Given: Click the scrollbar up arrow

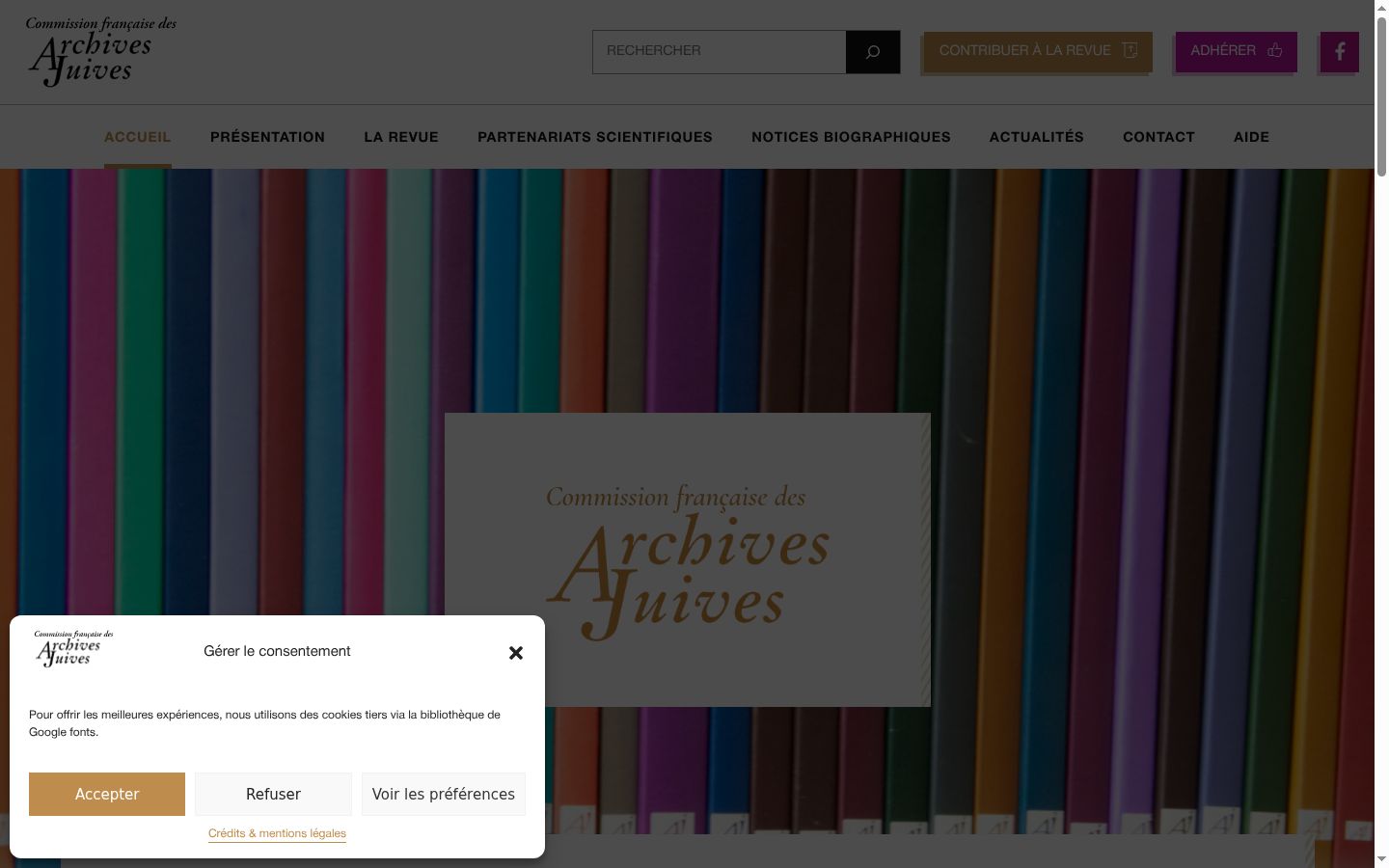Looking at the screenshot, I should pos(1381,7).
